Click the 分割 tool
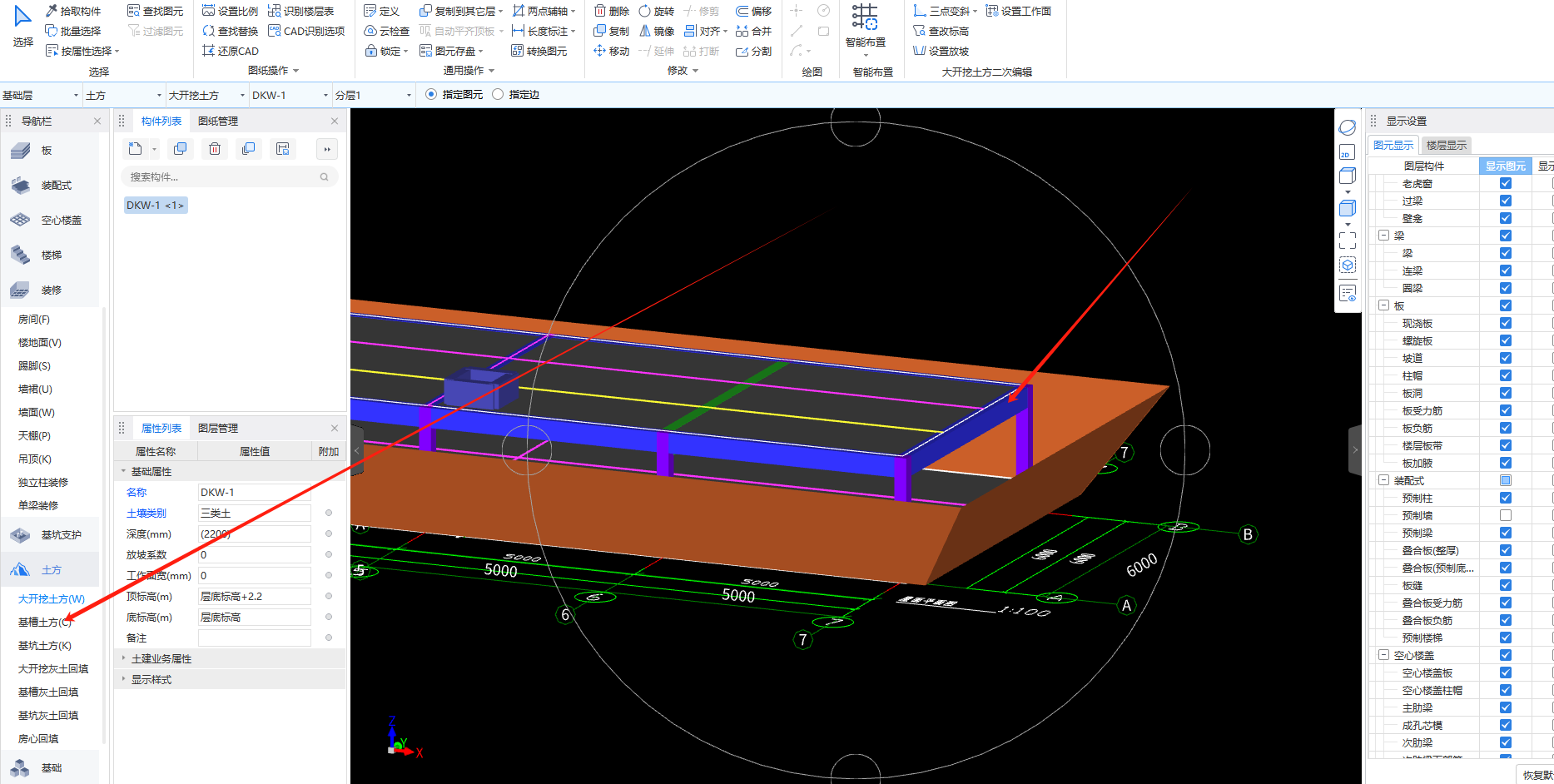1554x784 pixels. pyautogui.click(x=753, y=51)
